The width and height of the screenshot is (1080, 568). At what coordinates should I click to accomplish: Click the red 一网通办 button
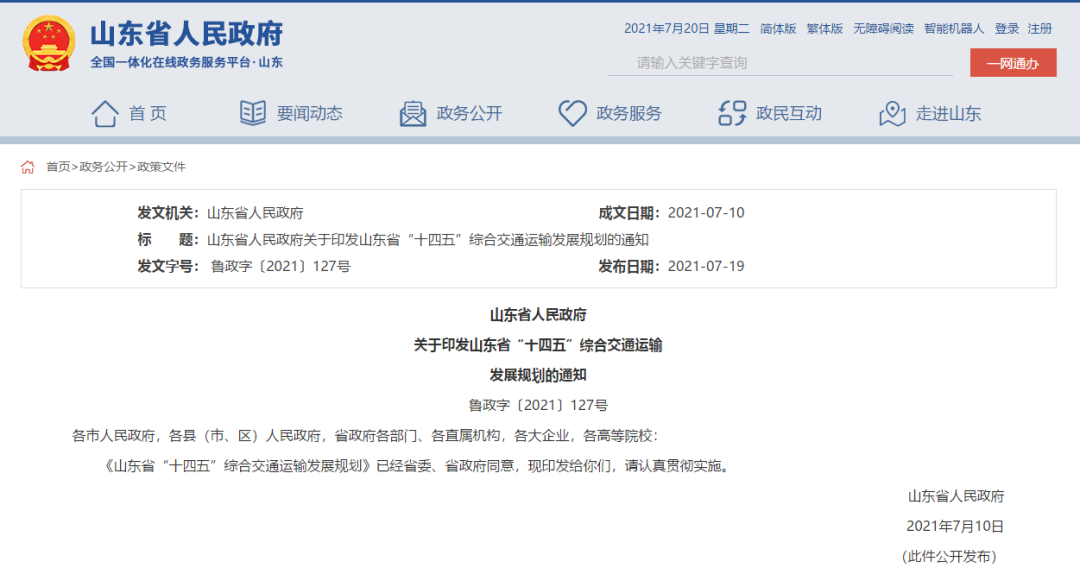pyautogui.click(x=1013, y=63)
